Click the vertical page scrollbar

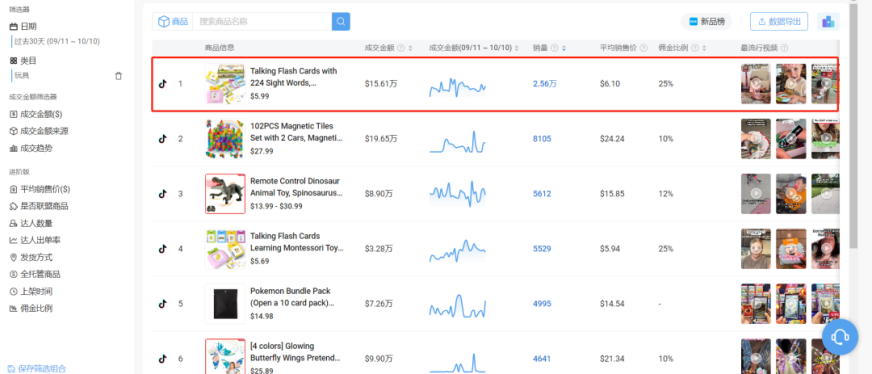coord(854,125)
